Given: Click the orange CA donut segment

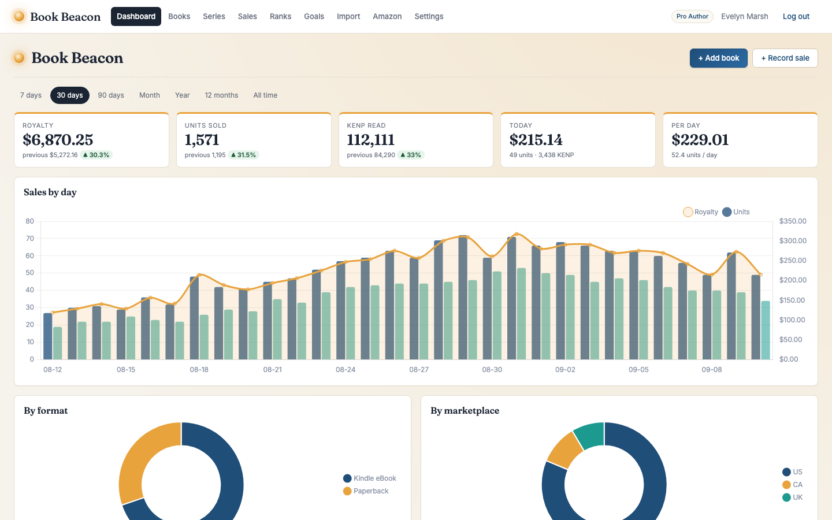Looking at the screenshot, I should pos(566,450).
